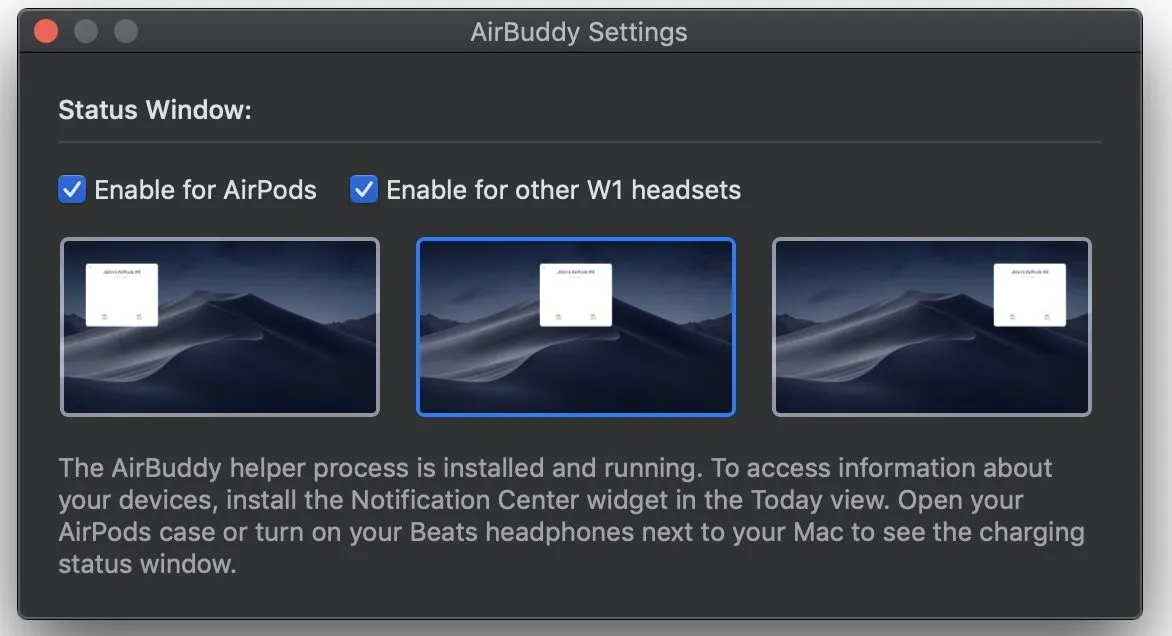Click the AirBuddy Settings title bar
Image resolution: width=1172 pixels, height=636 pixels.
(580, 31)
